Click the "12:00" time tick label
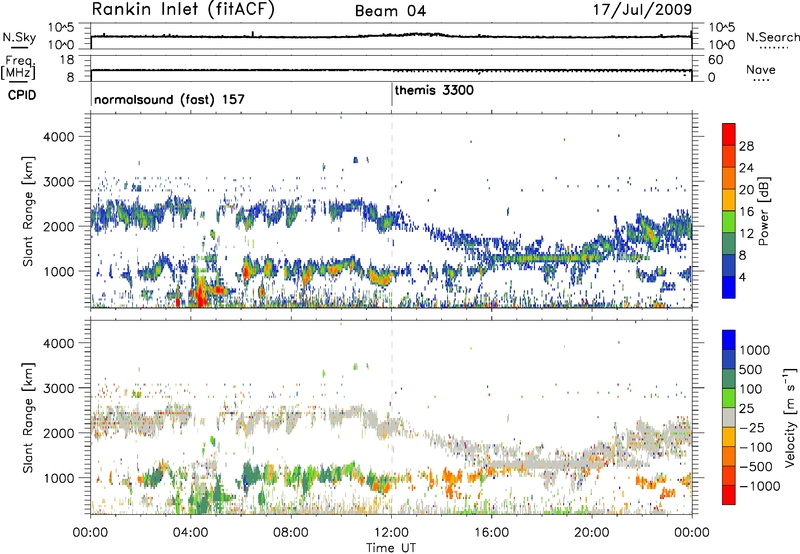 click(391, 533)
